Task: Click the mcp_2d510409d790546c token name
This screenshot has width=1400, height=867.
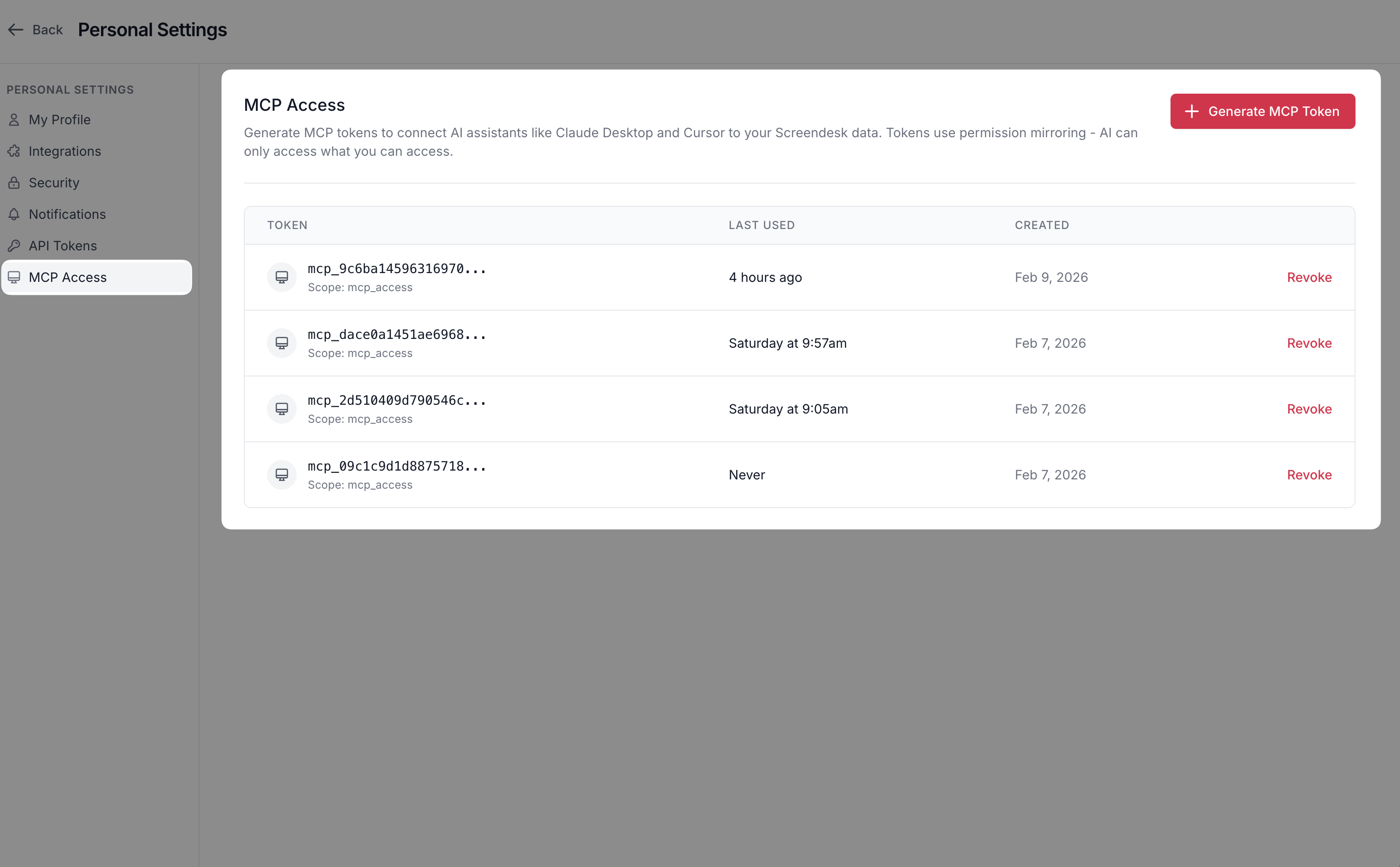Action: click(x=397, y=400)
